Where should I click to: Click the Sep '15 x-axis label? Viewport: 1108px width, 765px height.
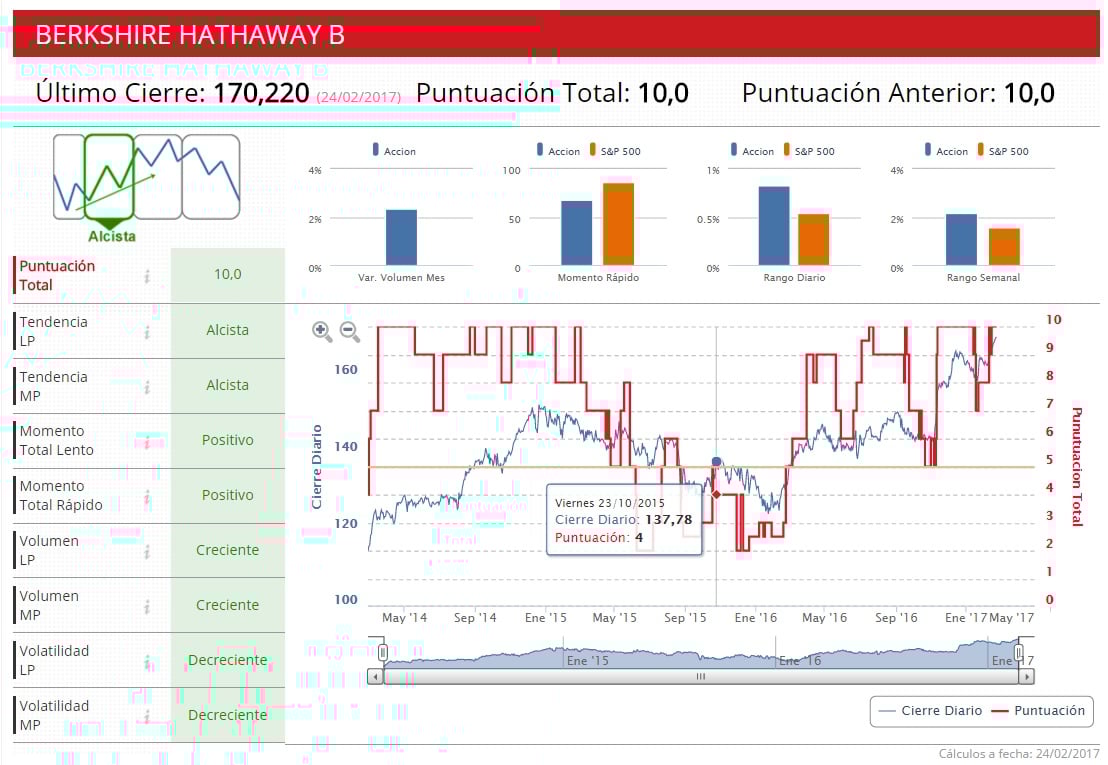[x=685, y=617]
